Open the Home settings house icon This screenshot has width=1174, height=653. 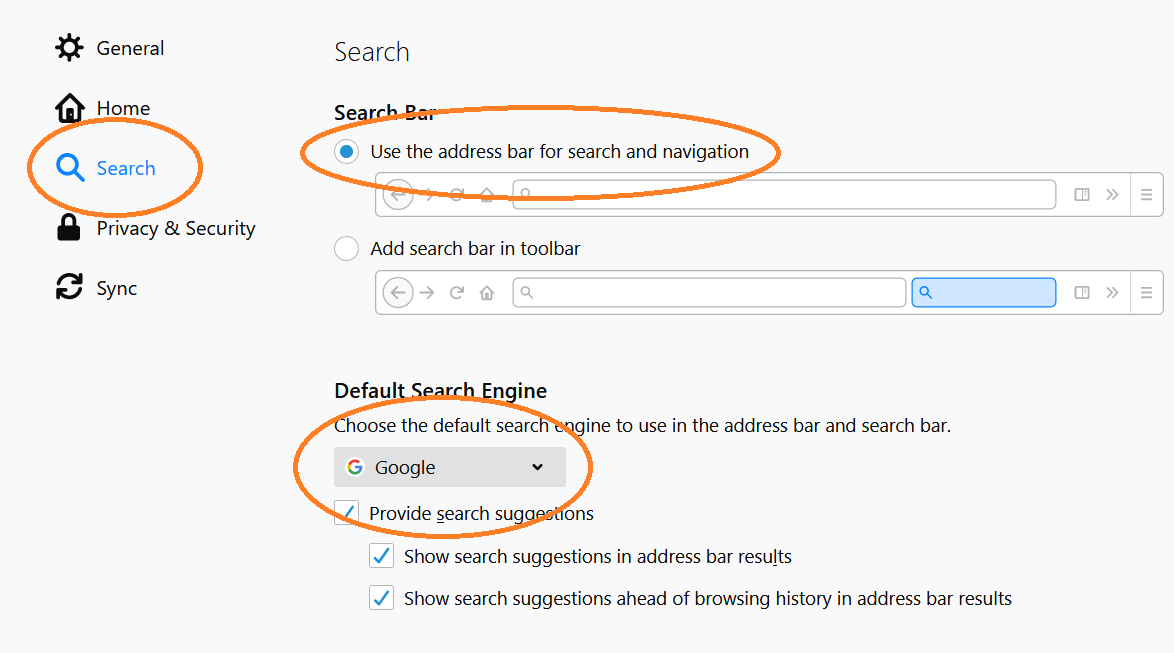click(x=69, y=108)
